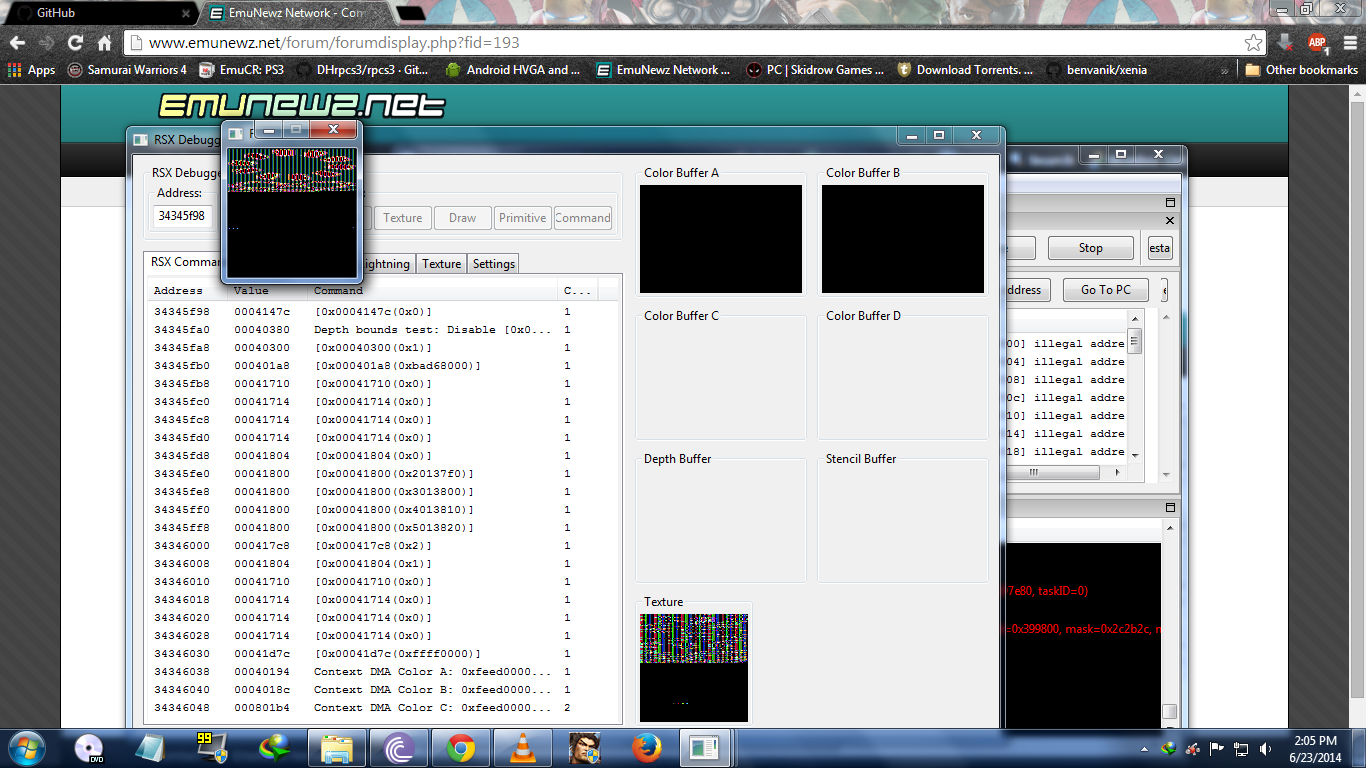Show hidden system tray icons
The height and width of the screenshot is (768, 1366).
(x=1144, y=748)
